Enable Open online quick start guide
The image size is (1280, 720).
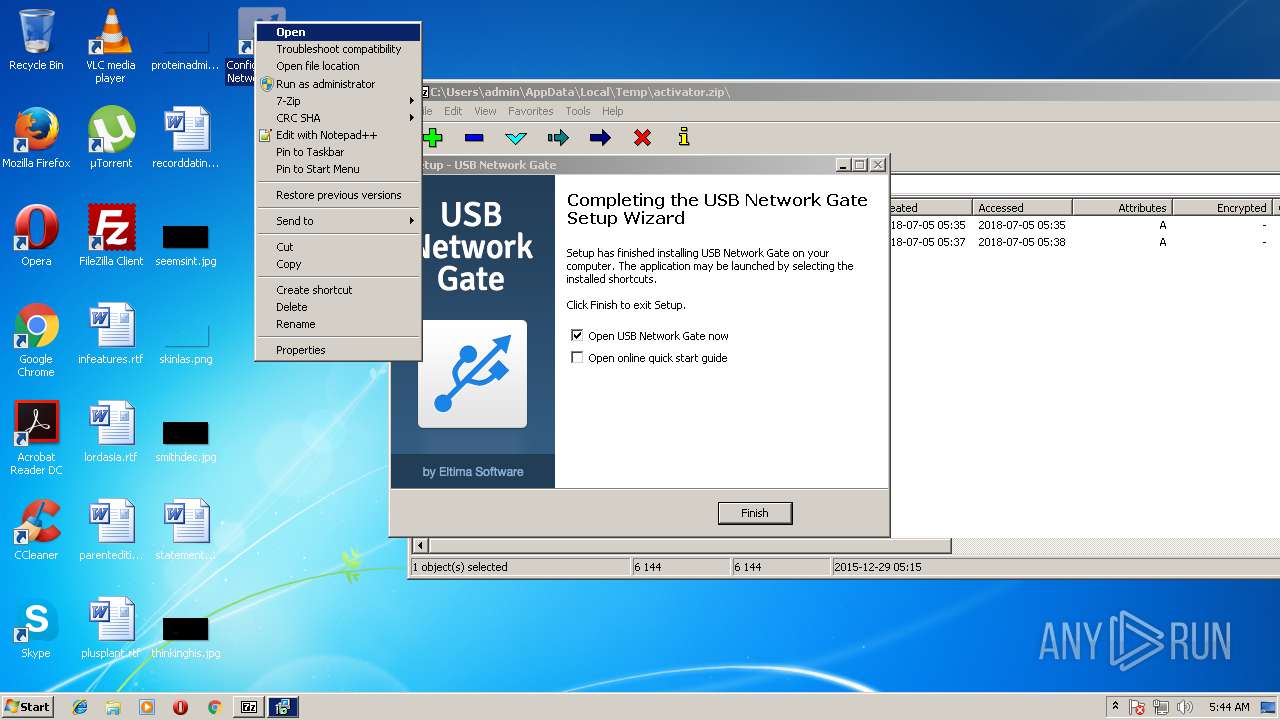pyautogui.click(x=577, y=358)
